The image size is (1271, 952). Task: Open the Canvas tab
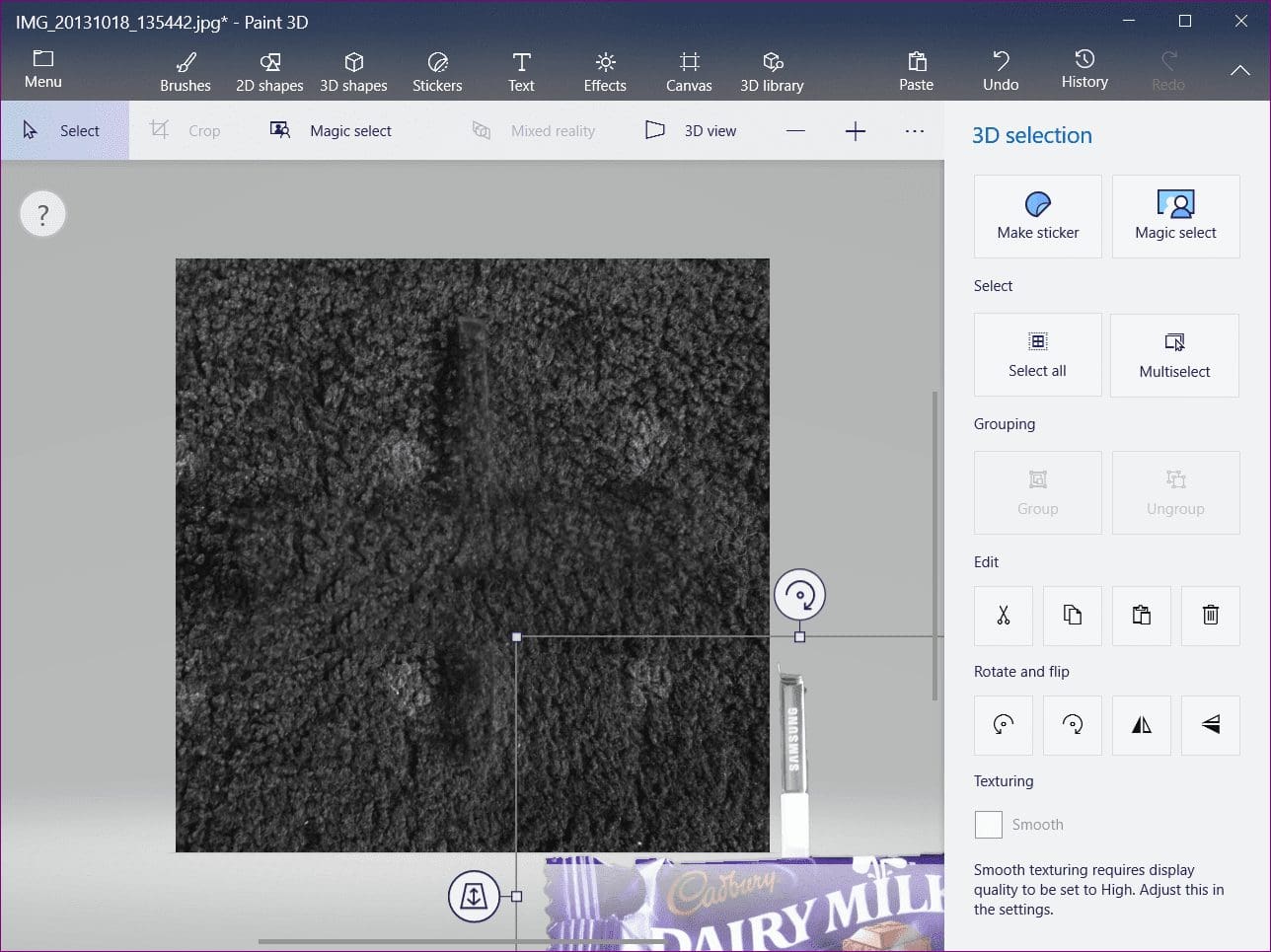pos(689,72)
